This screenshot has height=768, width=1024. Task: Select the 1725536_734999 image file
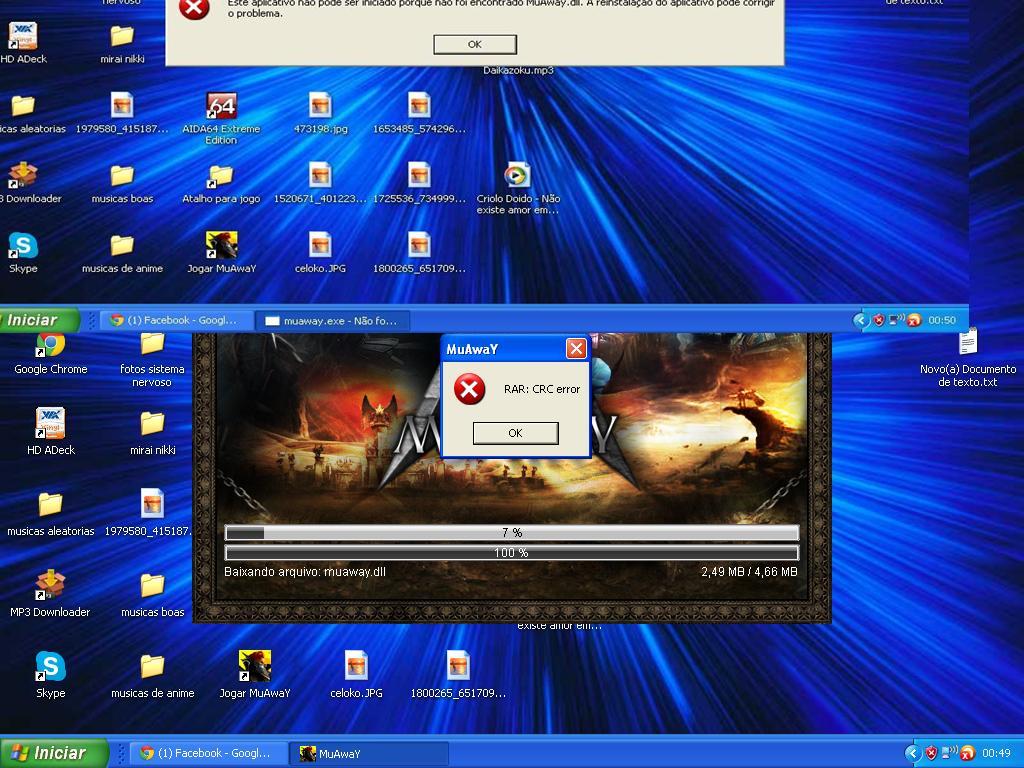(419, 178)
